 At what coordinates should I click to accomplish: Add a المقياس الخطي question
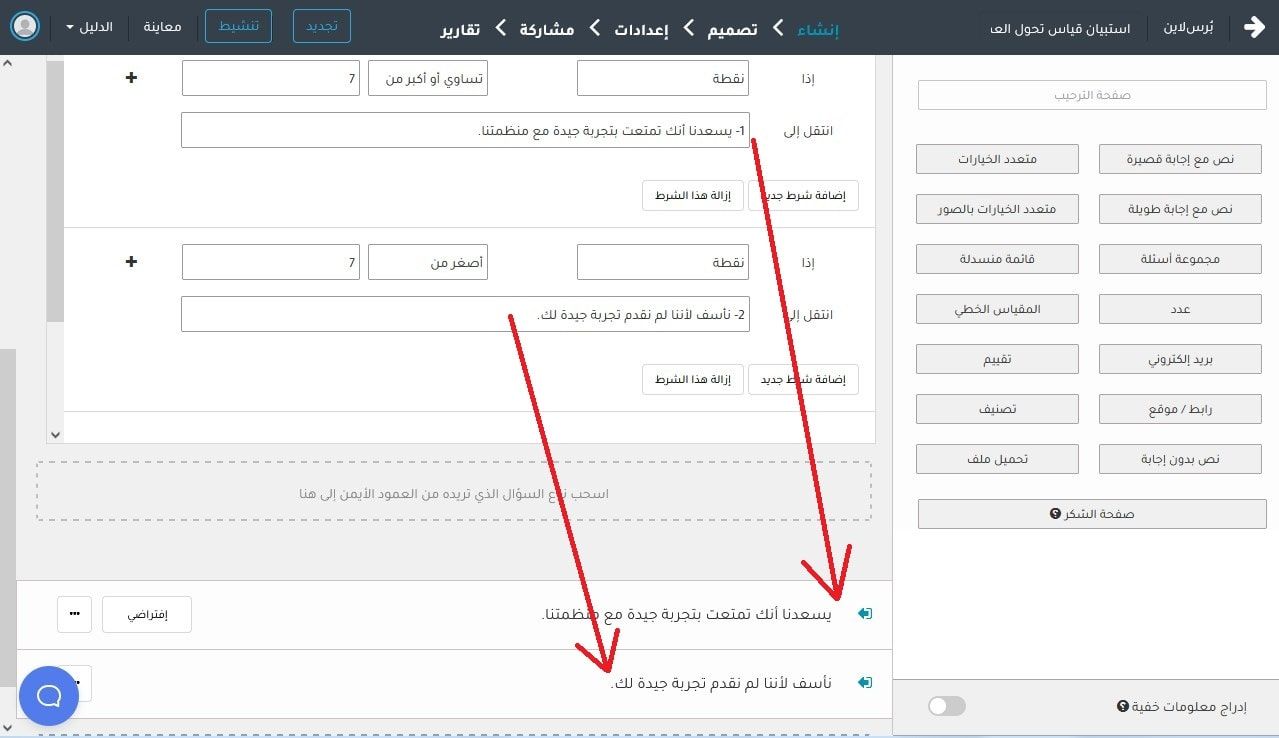997,309
